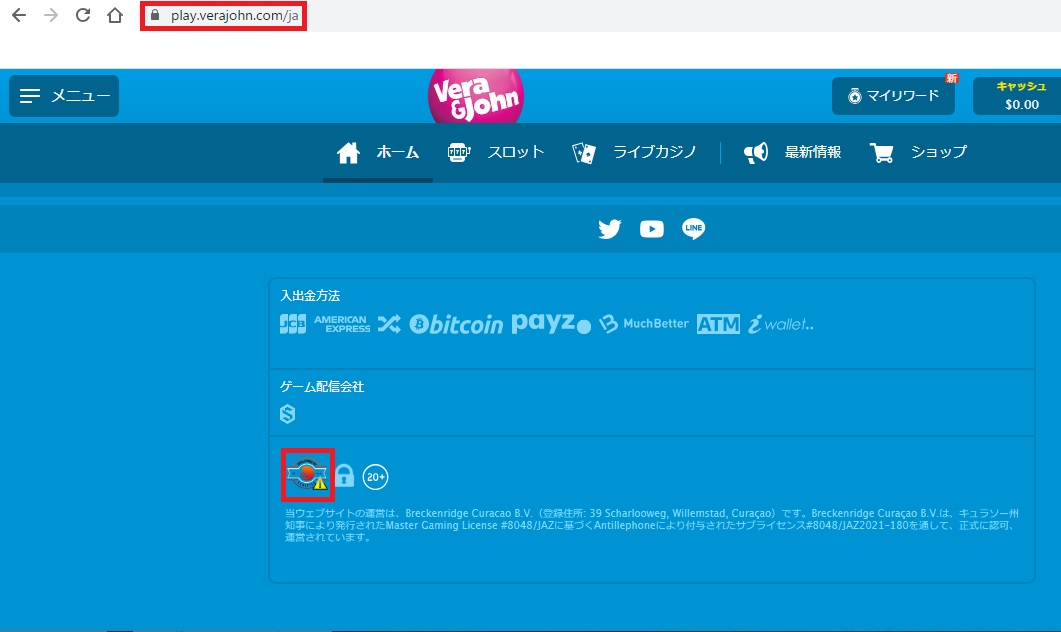Select the JCB payment logo

(293, 324)
